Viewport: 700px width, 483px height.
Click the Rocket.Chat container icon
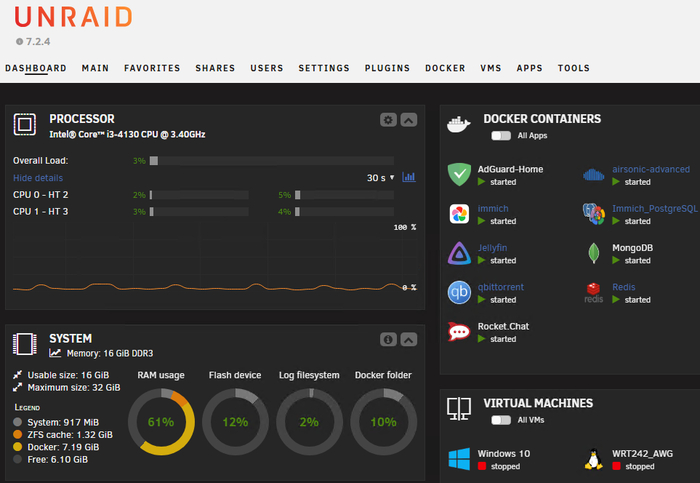[459, 332]
